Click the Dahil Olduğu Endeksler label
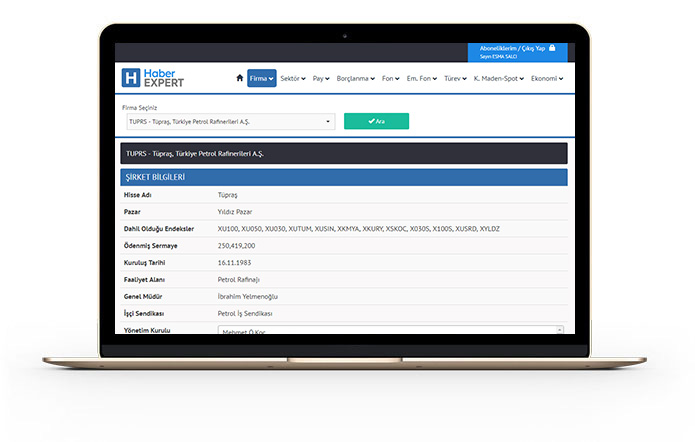The height and width of the screenshot is (442, 695). (x=159, y=229)
